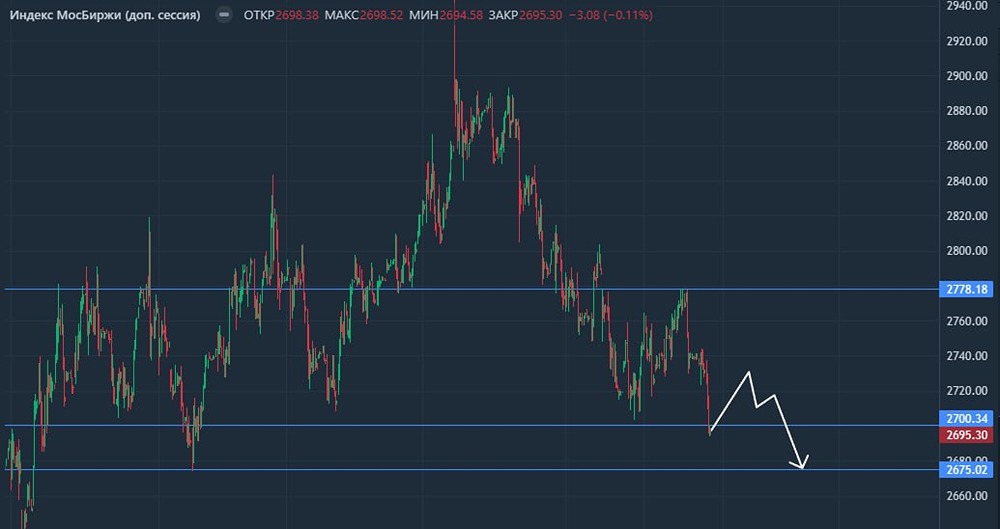Collapse the legend with the minus circle icon
The image size is (1000, 529).
pos(224,15)
